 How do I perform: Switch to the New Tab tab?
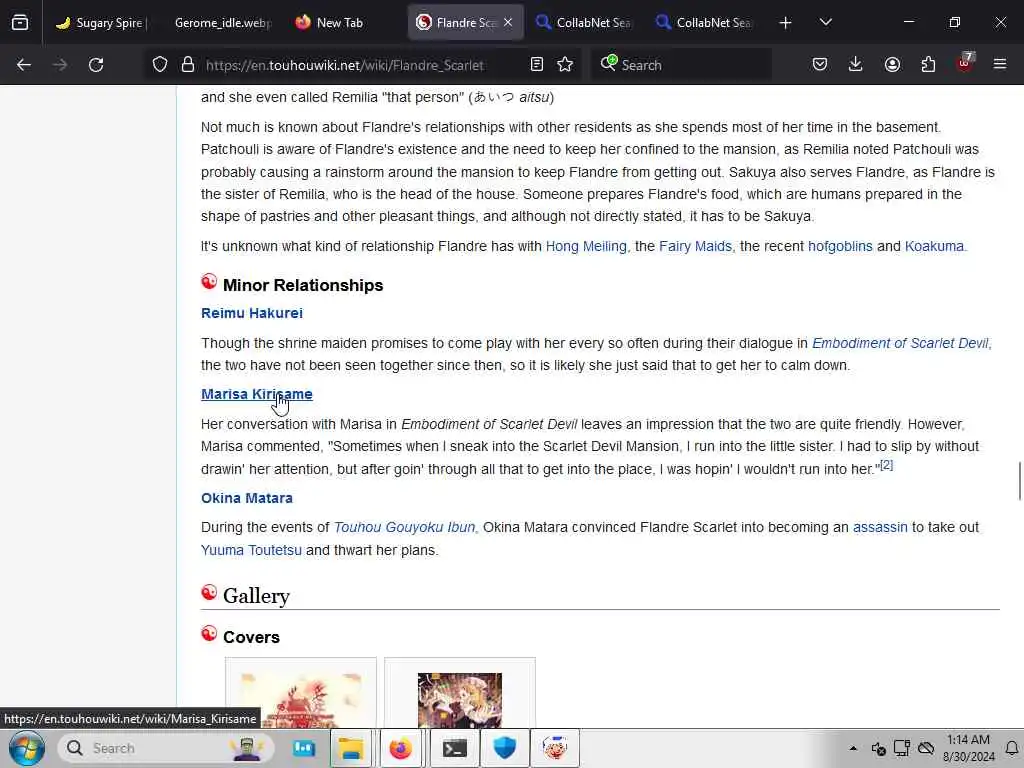click(x=340, y=23)
